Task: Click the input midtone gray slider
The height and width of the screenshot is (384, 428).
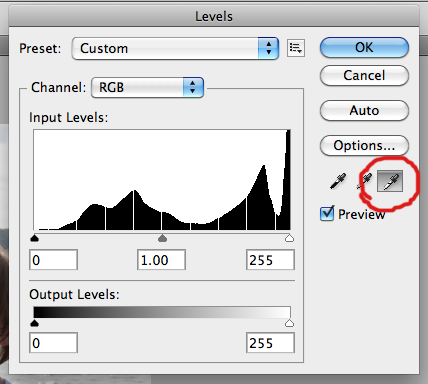Action: 162,238
